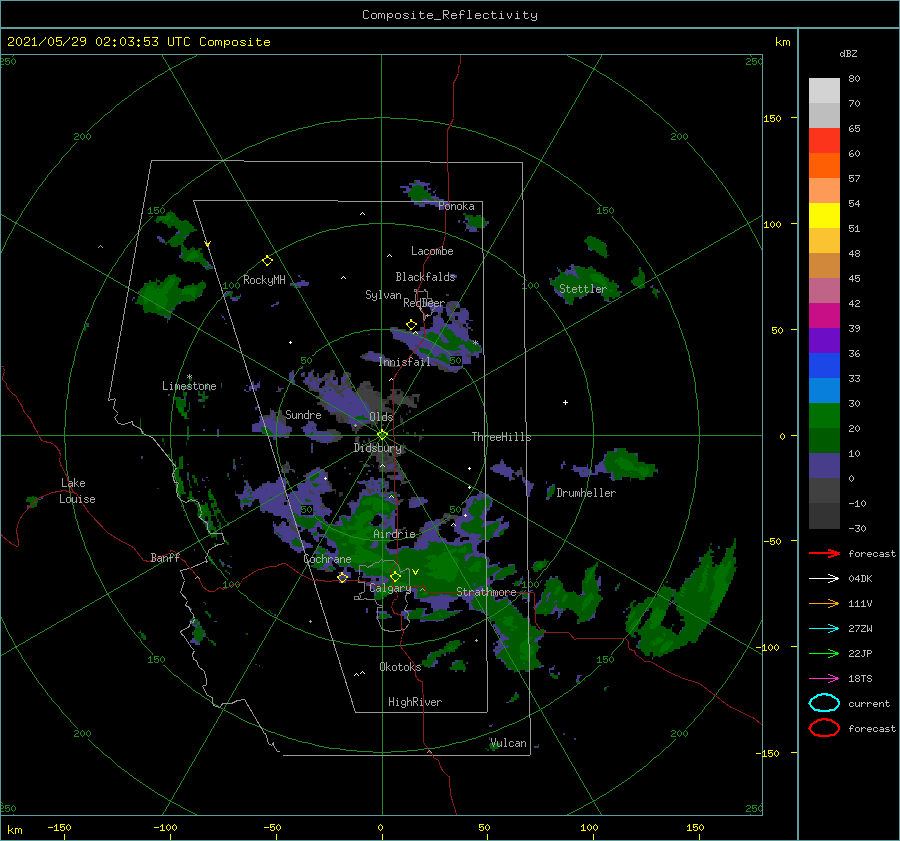Click the right axis 150 tick label
Image resolution: width=900 pixels, height=841 pixels.
tap(773, 118)
